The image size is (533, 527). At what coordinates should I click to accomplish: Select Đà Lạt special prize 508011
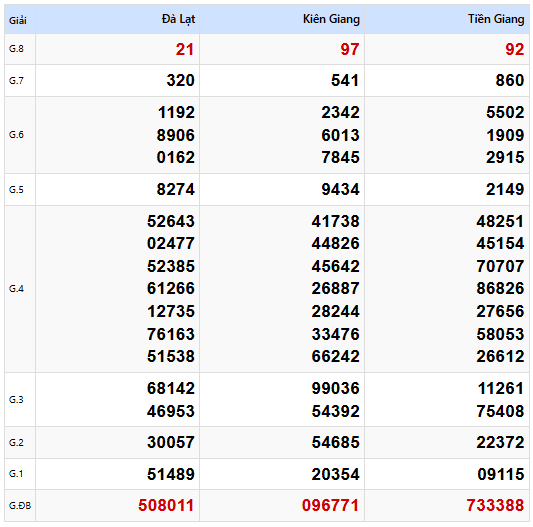click(166, 505)
